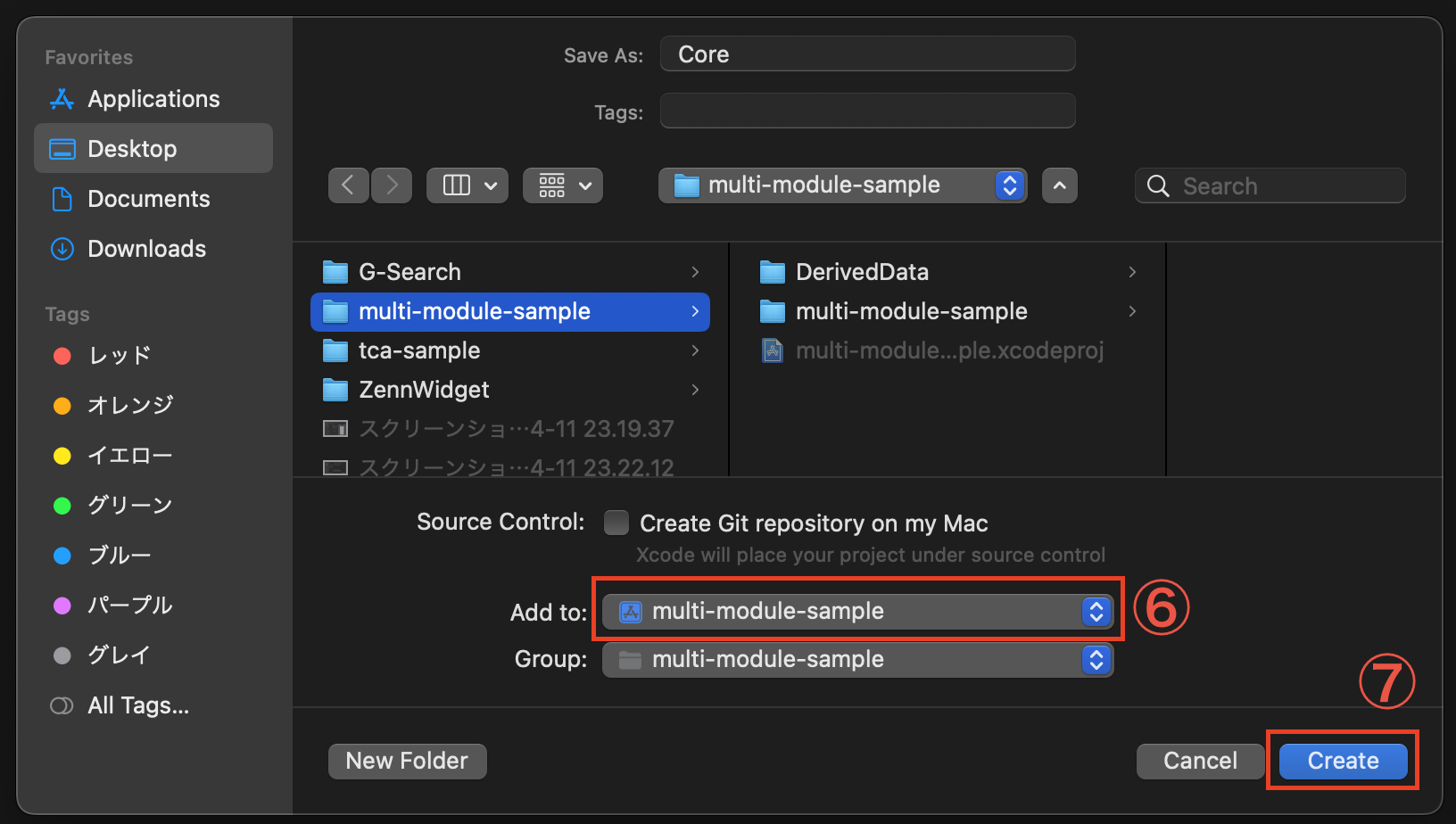The image size is (1456, 824).
Task: Collapse the dialog with the up chevron
Action: pyautogui.click(x=1060, y=185)
